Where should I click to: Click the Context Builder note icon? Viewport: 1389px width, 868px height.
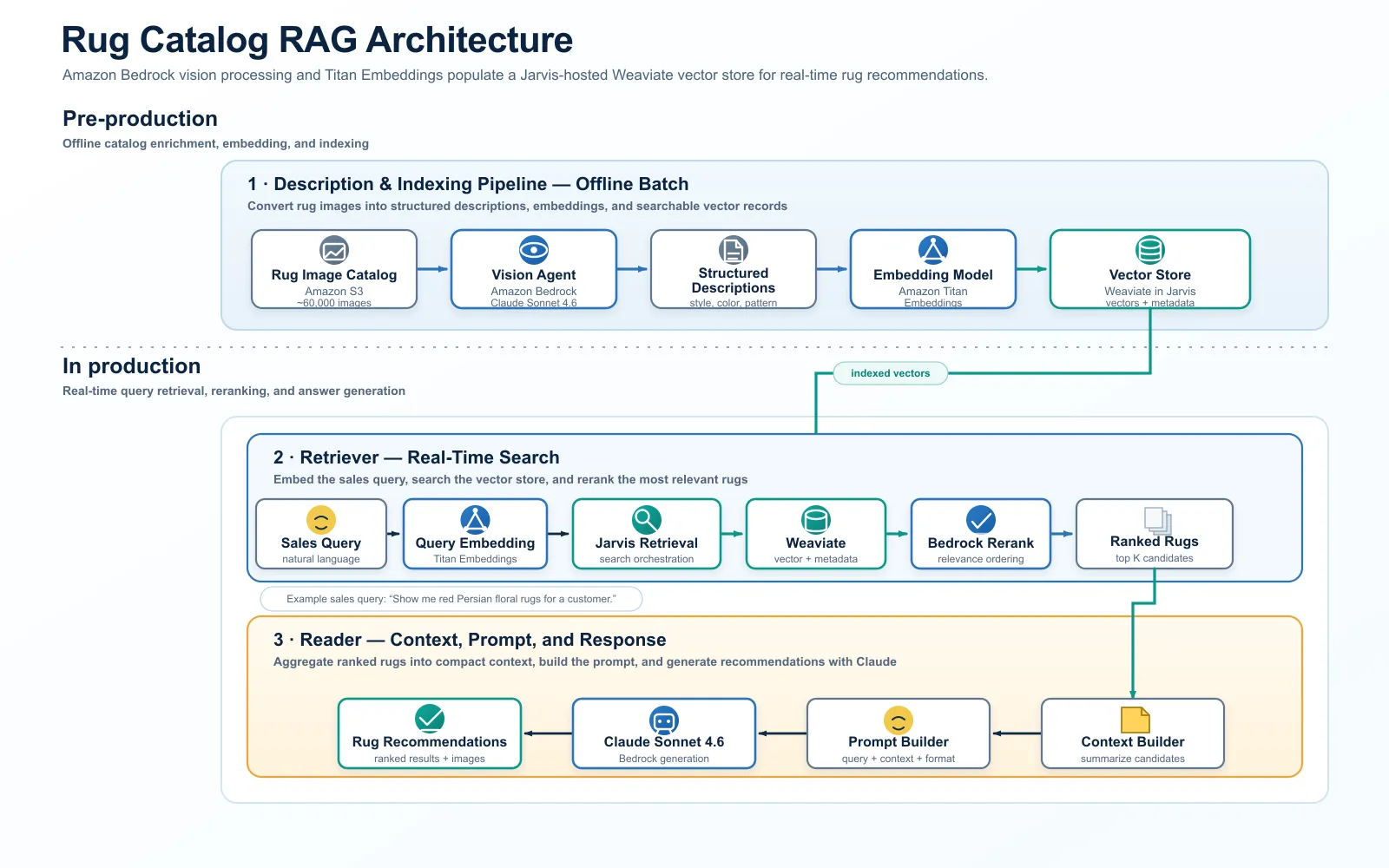pos(1135,720)
